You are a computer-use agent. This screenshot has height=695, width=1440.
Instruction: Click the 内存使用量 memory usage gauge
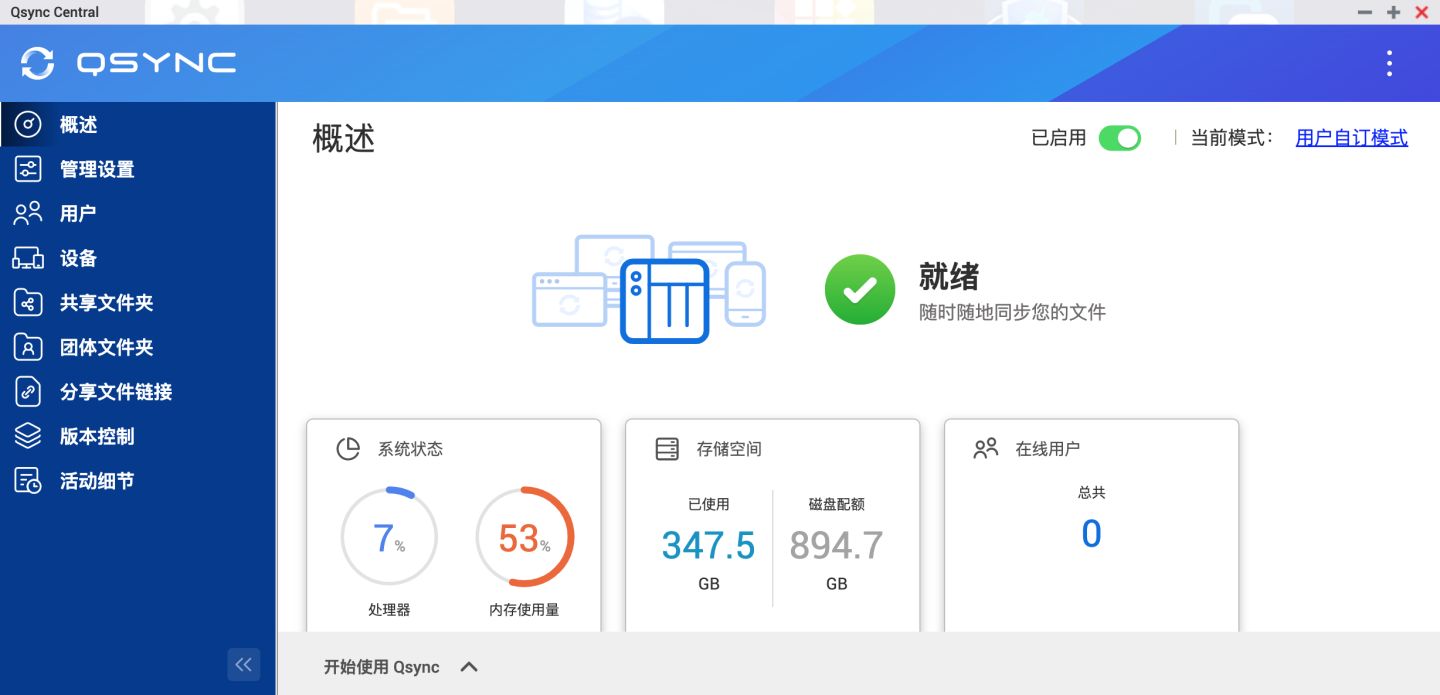pos(524,536)
